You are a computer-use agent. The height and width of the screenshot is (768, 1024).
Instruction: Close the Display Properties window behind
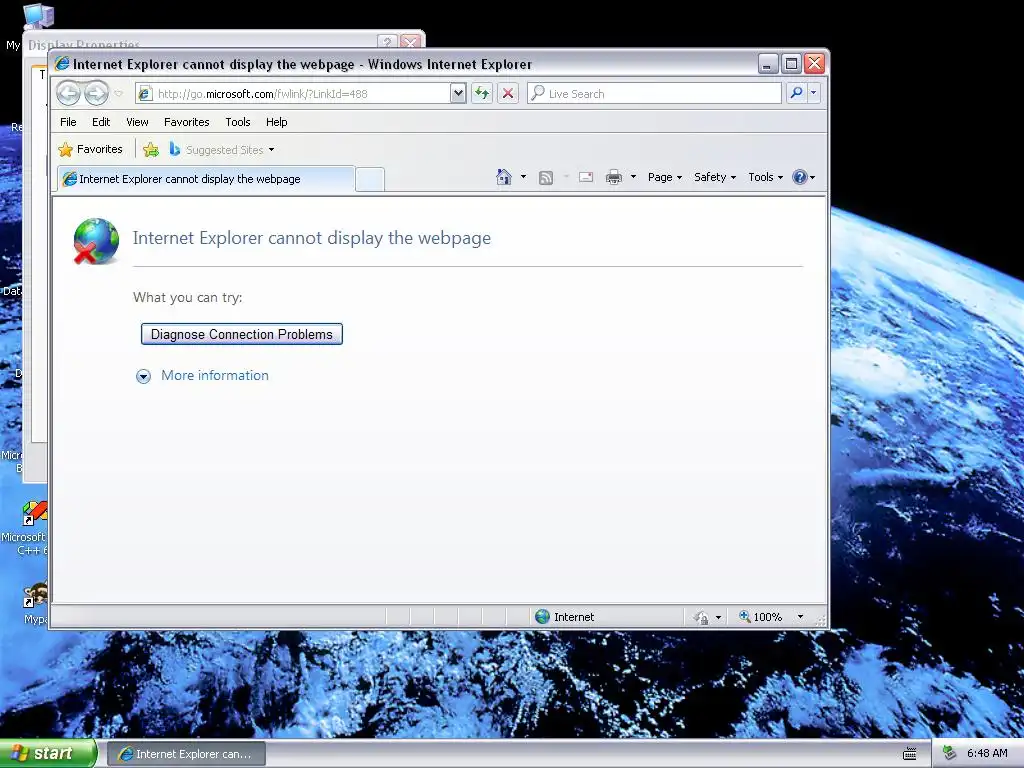pos(410,42)
